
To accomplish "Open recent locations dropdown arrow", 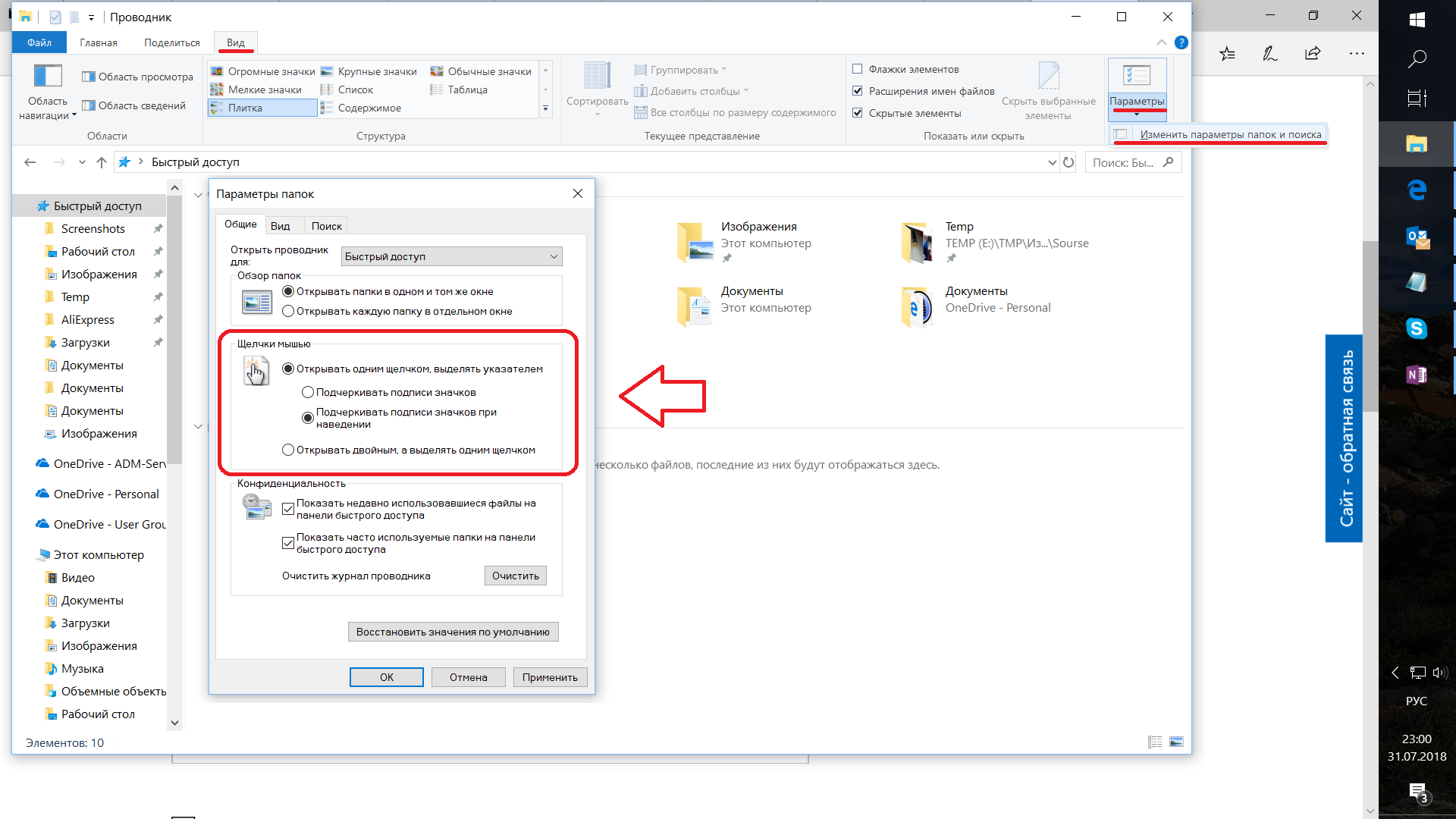I will 82,162.
